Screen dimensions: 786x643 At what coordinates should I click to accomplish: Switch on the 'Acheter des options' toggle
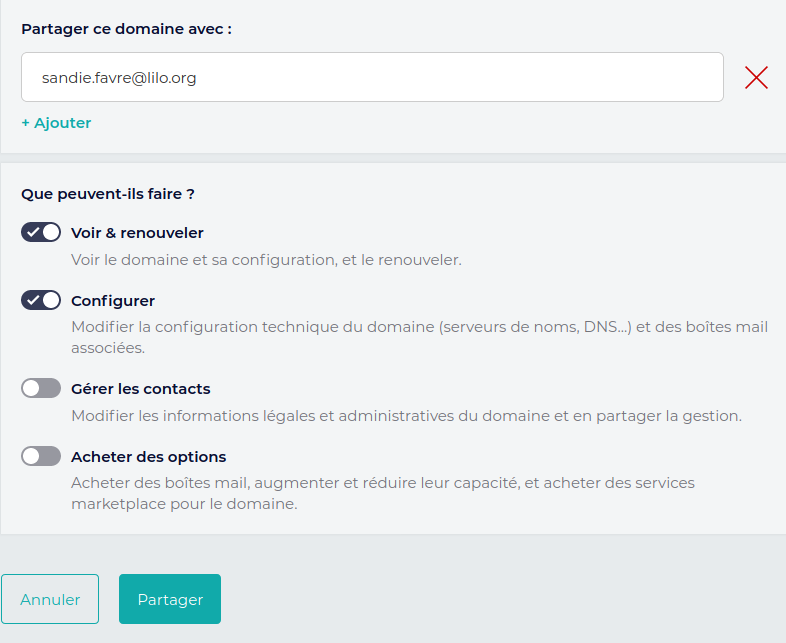[41, 456]
